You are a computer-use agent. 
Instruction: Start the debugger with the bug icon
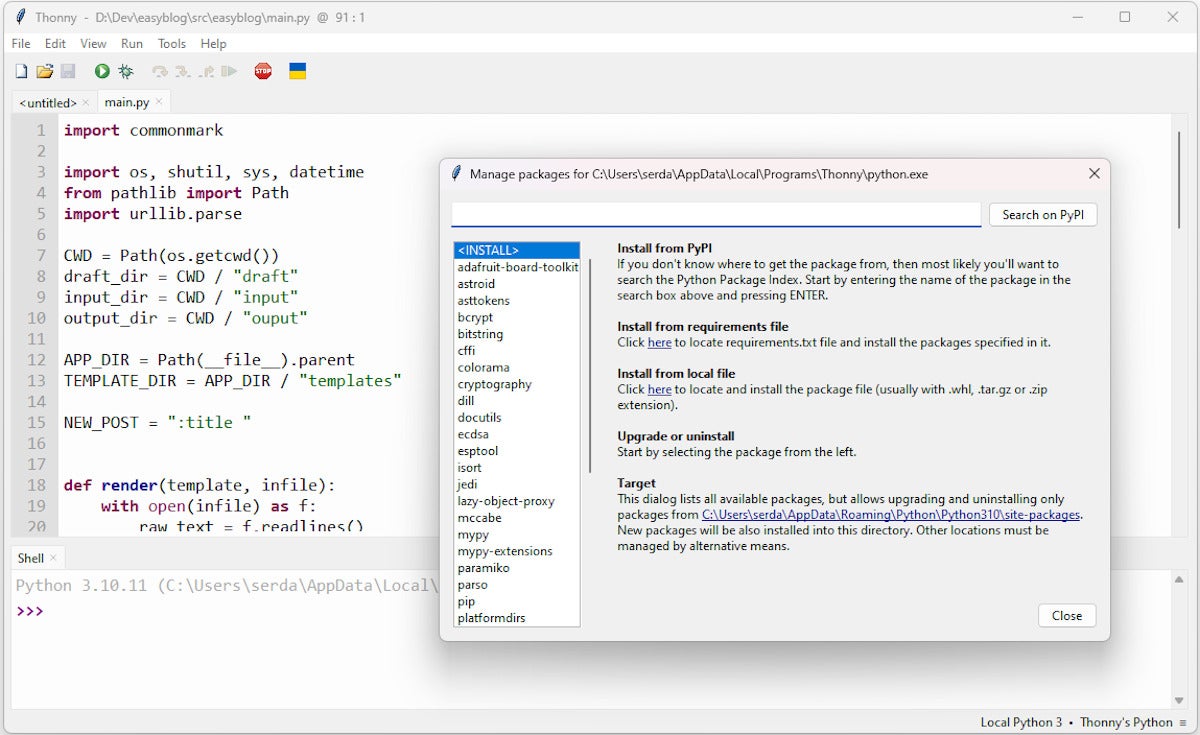tap(125, 71)
